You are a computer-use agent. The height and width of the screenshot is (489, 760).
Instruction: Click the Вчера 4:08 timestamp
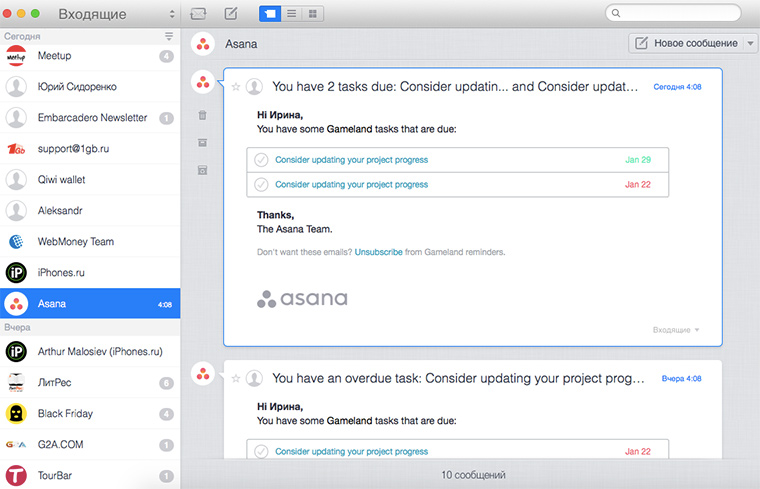[681, 379]
